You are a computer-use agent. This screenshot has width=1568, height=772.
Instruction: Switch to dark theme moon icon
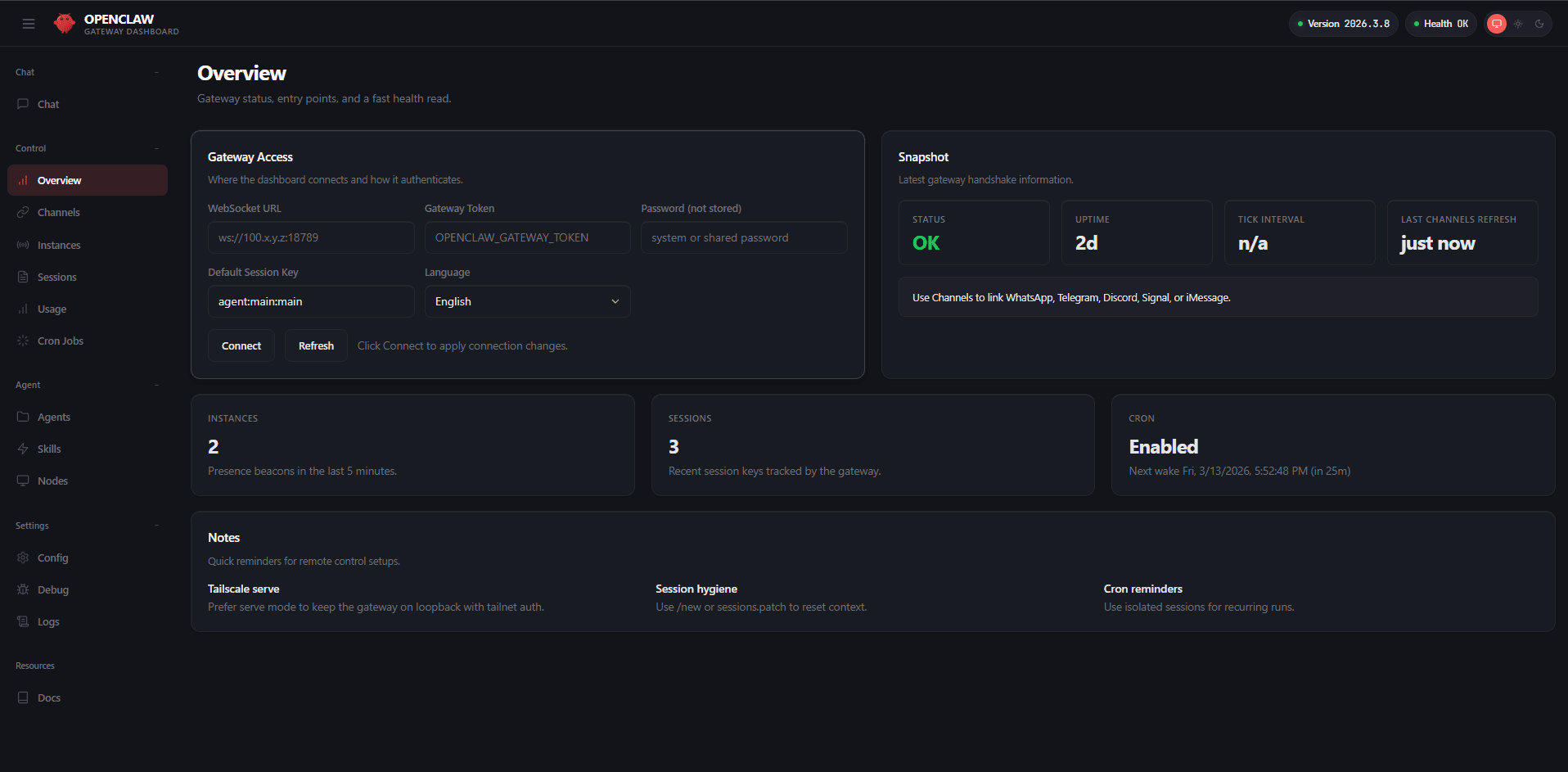click(1539, 24)
